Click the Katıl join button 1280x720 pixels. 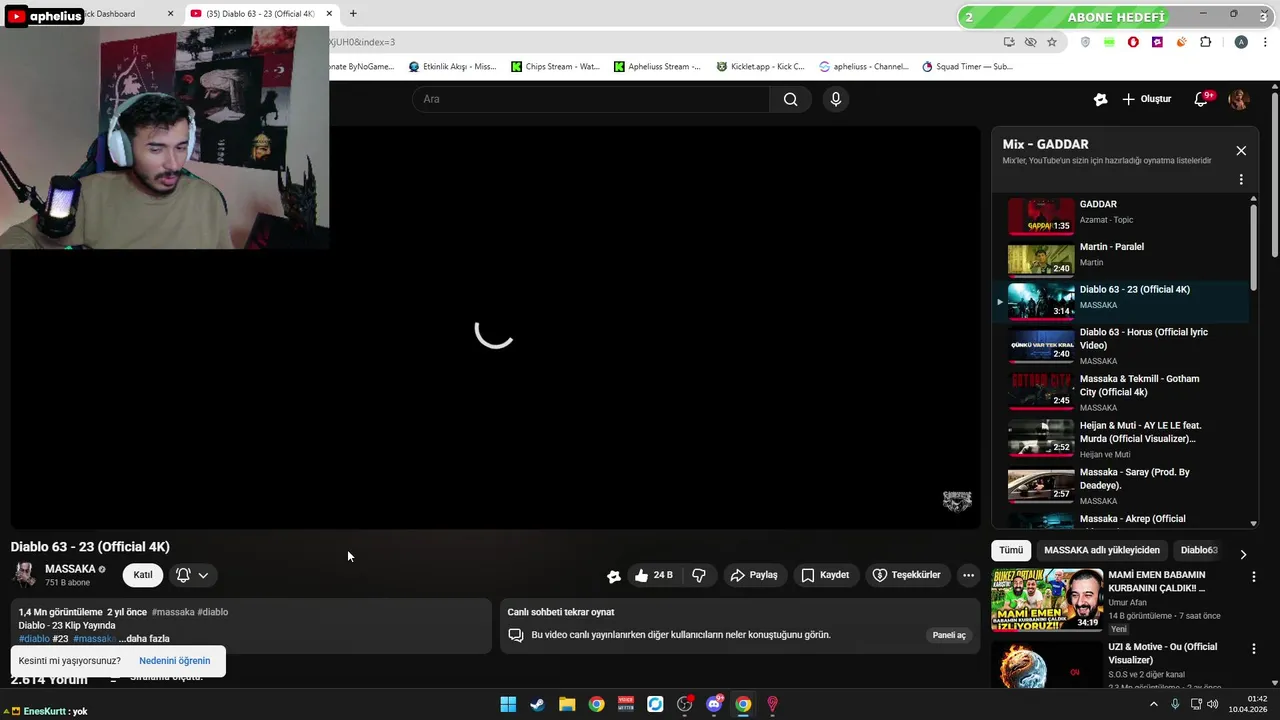pyautogui.click(x=143, y=575)
